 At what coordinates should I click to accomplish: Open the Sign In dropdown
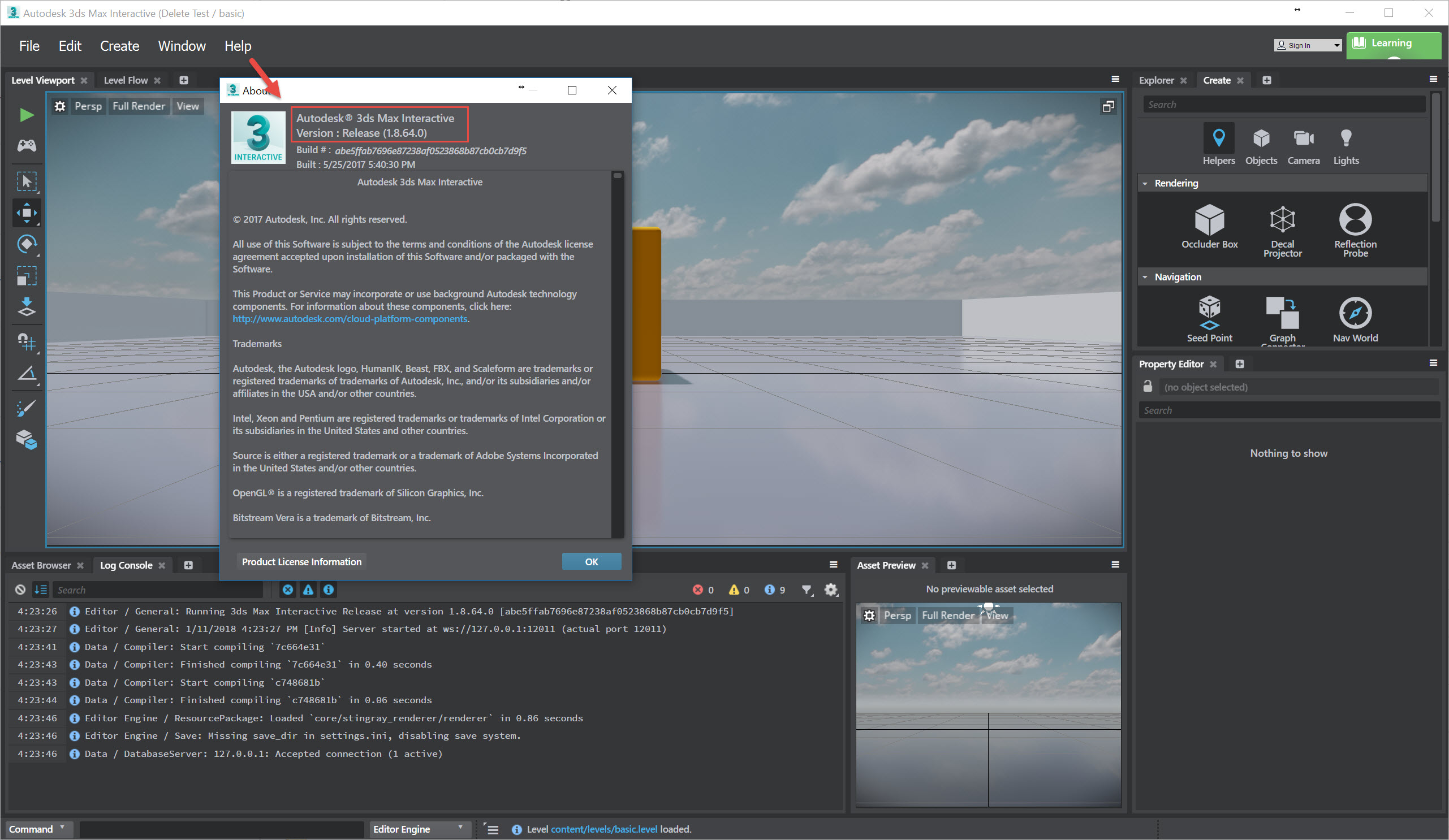(1307, 45)
